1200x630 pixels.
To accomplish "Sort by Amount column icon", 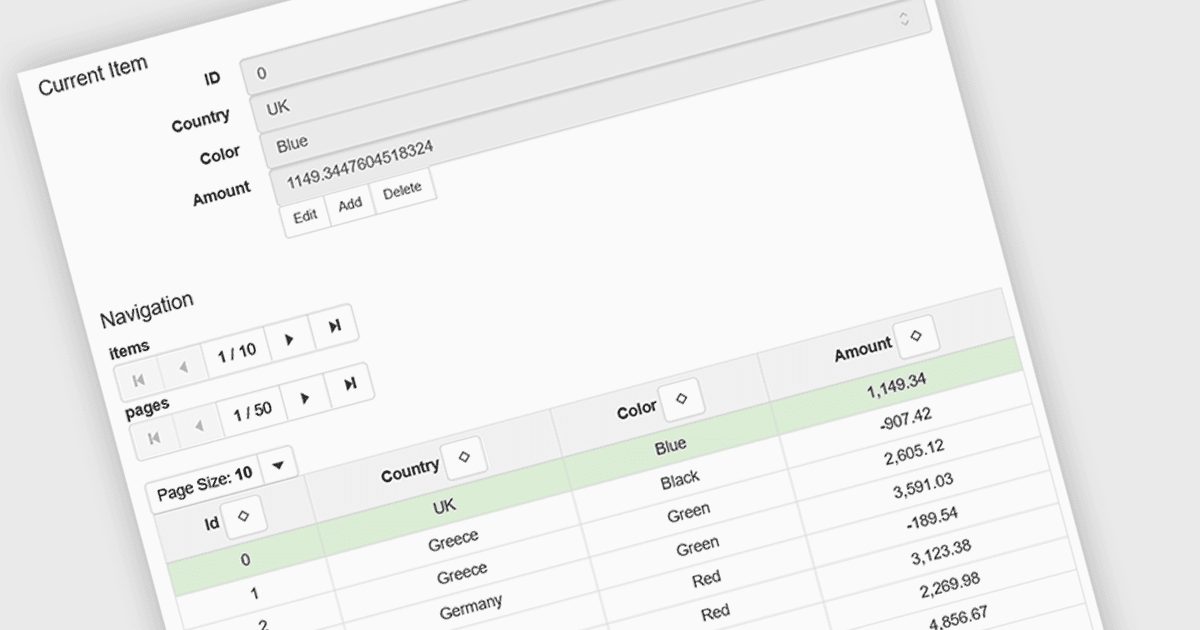I will pos(916,337).
